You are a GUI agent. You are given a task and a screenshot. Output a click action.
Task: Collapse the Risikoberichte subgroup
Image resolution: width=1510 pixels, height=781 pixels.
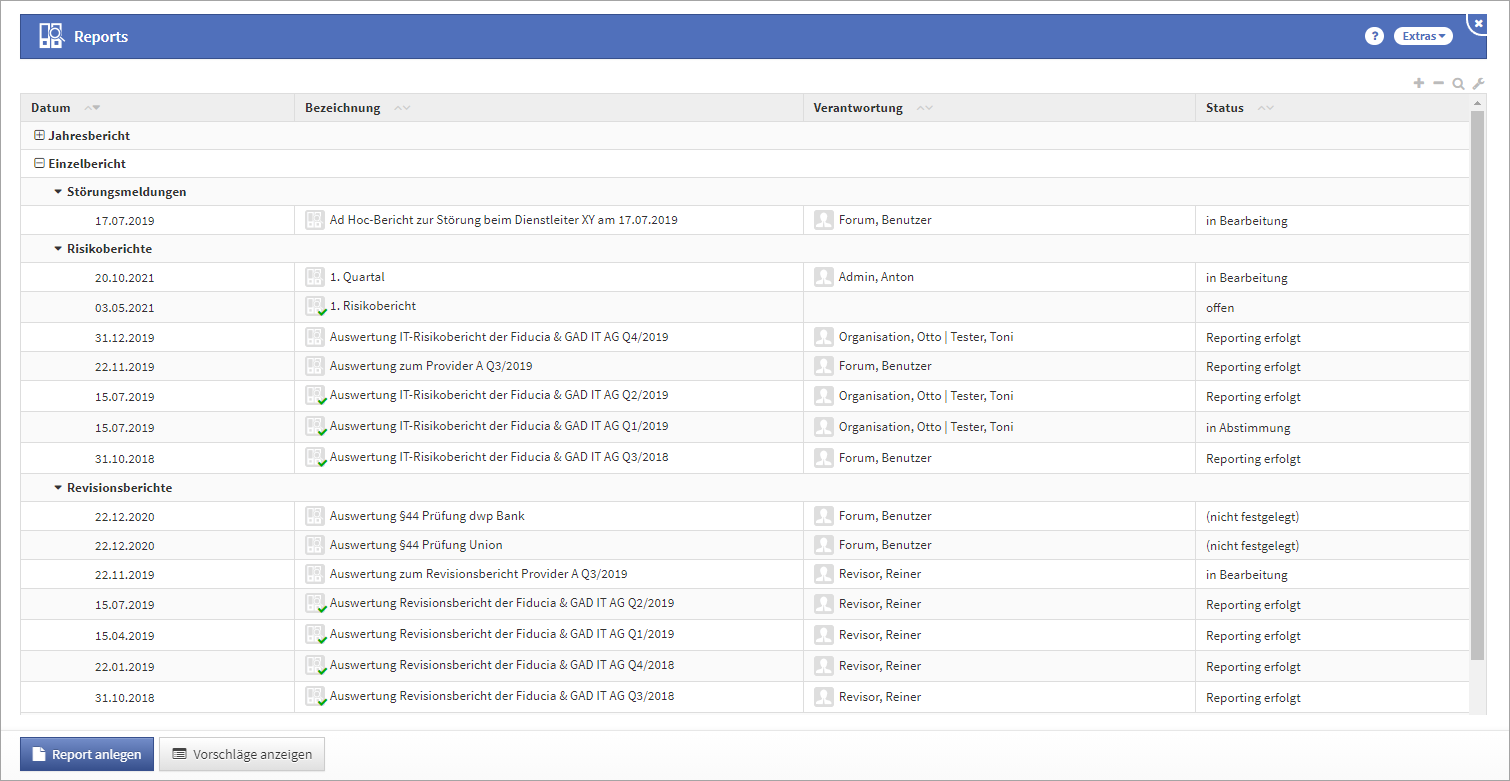[58, 249]
